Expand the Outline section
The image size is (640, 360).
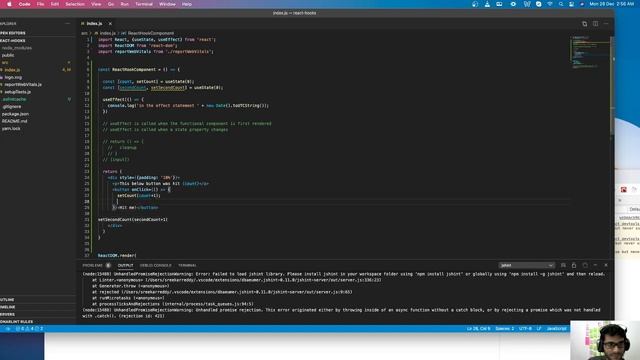[37, 300]
